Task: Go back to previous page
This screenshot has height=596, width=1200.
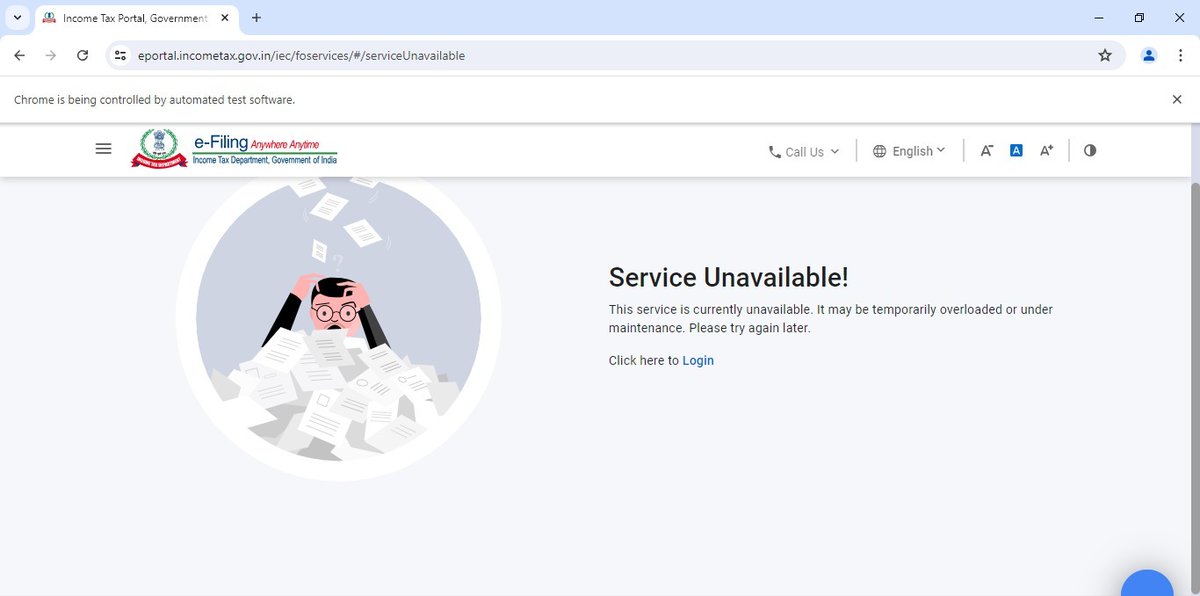Action: [x=19, y=56]
